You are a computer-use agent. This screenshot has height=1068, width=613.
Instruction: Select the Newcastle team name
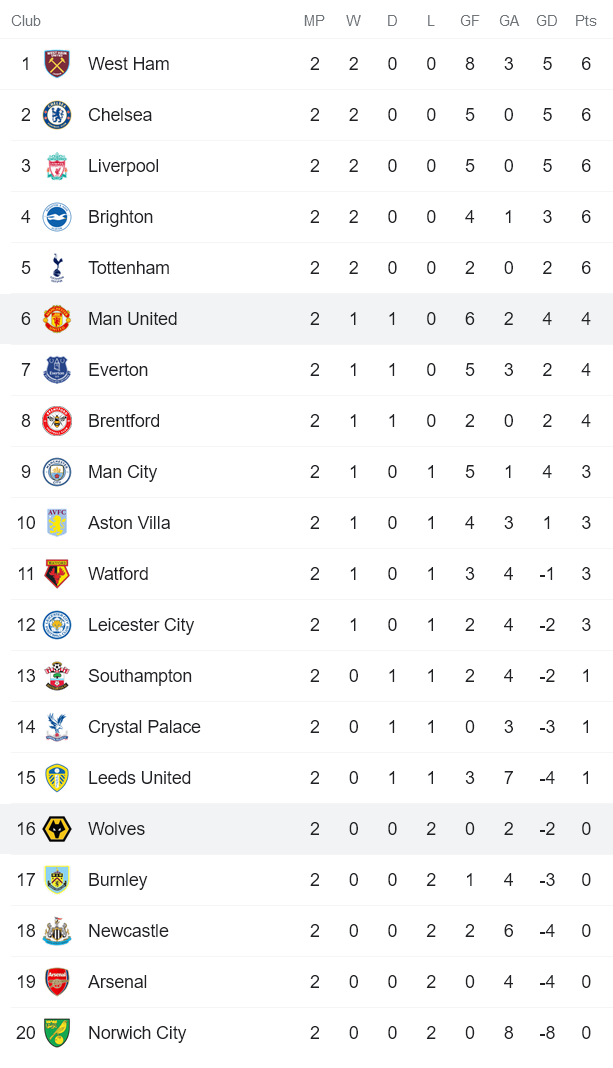point(128,931)
